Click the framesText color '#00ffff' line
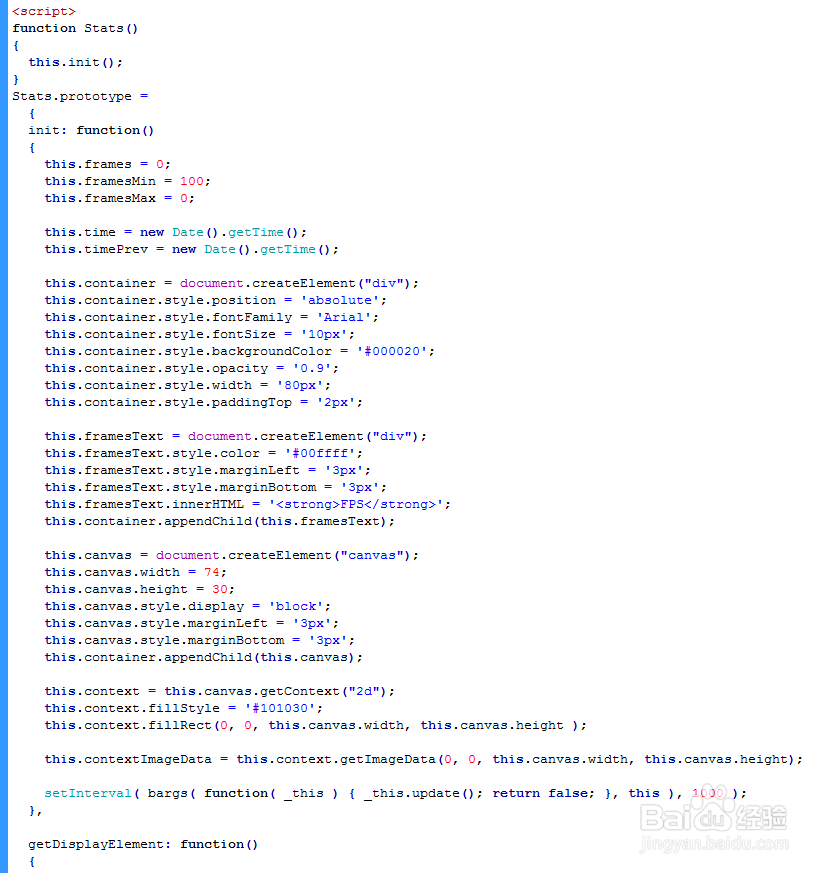Screen dimensions: 834x873 pyautogui.click(x=204, y=453)
